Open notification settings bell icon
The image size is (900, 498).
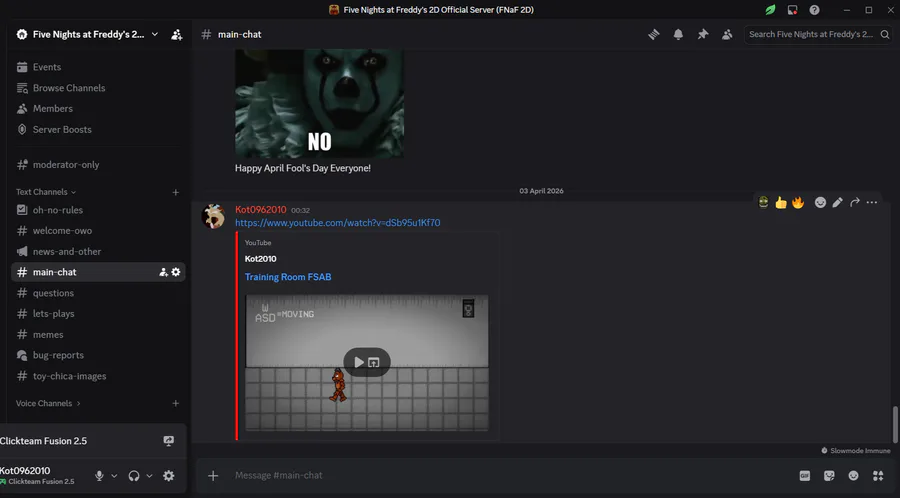click(x=678, y=34)
